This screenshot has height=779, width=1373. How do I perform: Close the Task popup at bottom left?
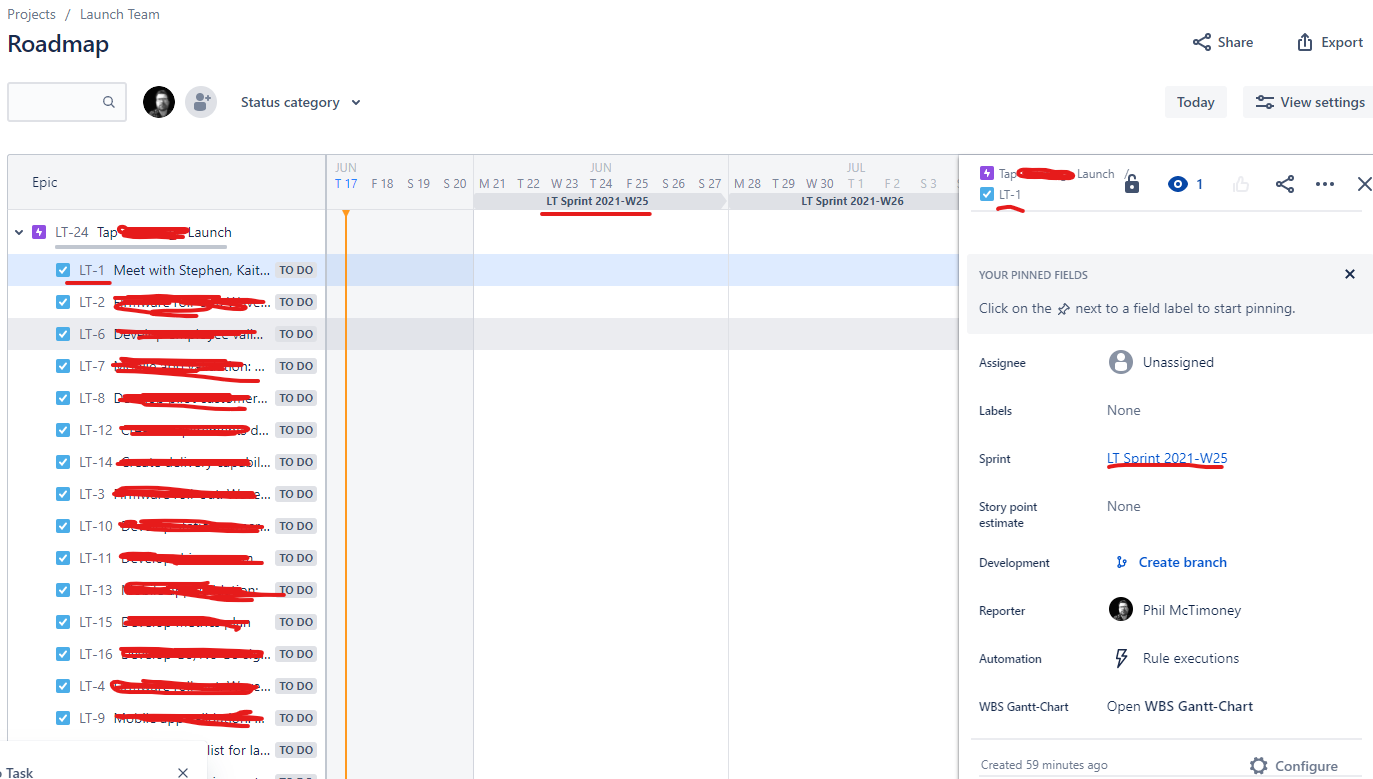(x=183, y=772)
